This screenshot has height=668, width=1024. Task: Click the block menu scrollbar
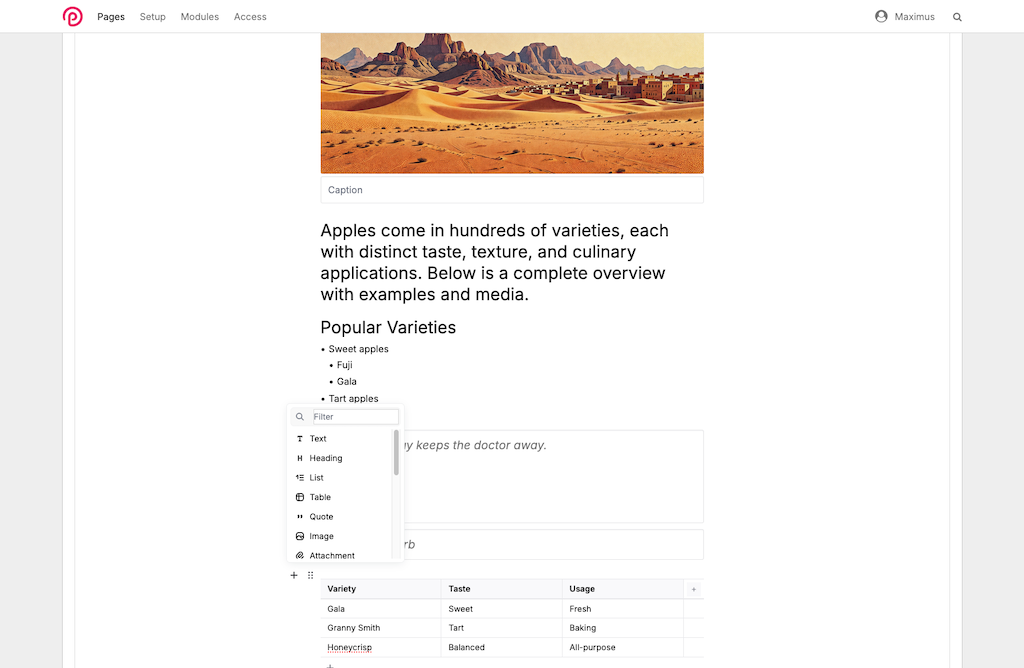coord(396,453)
